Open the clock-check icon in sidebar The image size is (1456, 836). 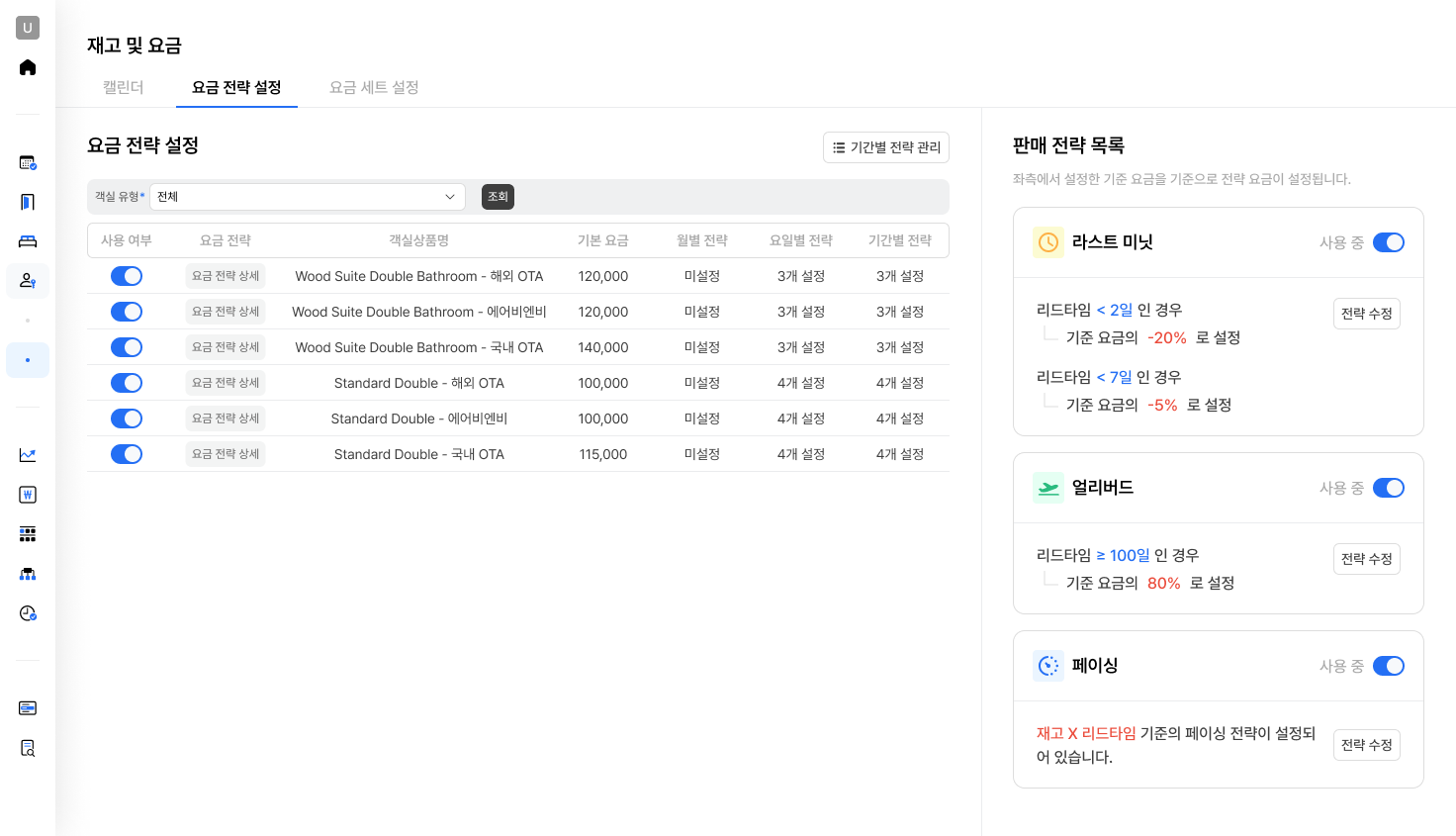[28, 613]
